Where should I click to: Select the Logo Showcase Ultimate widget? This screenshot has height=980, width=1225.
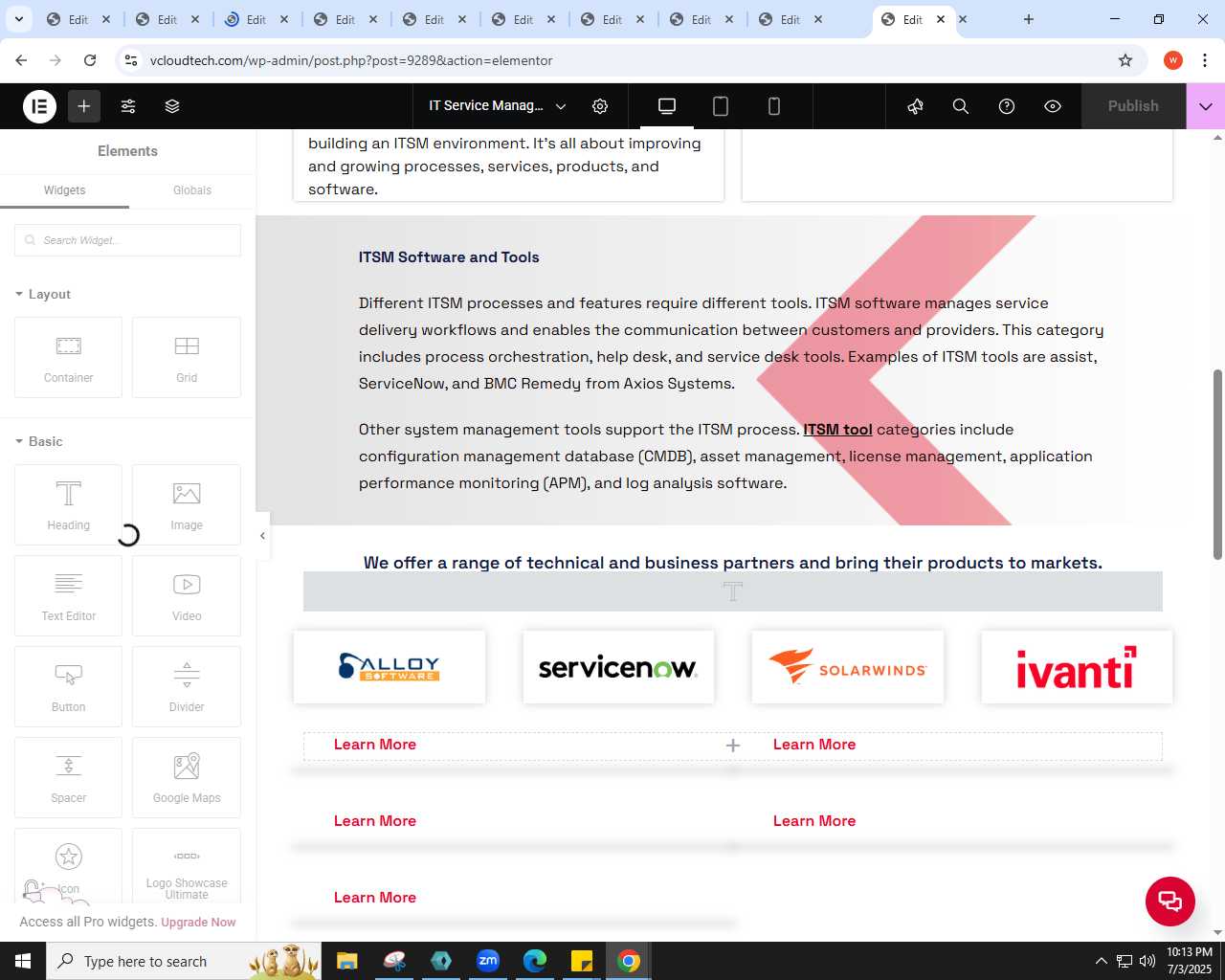tap(187, 866)
